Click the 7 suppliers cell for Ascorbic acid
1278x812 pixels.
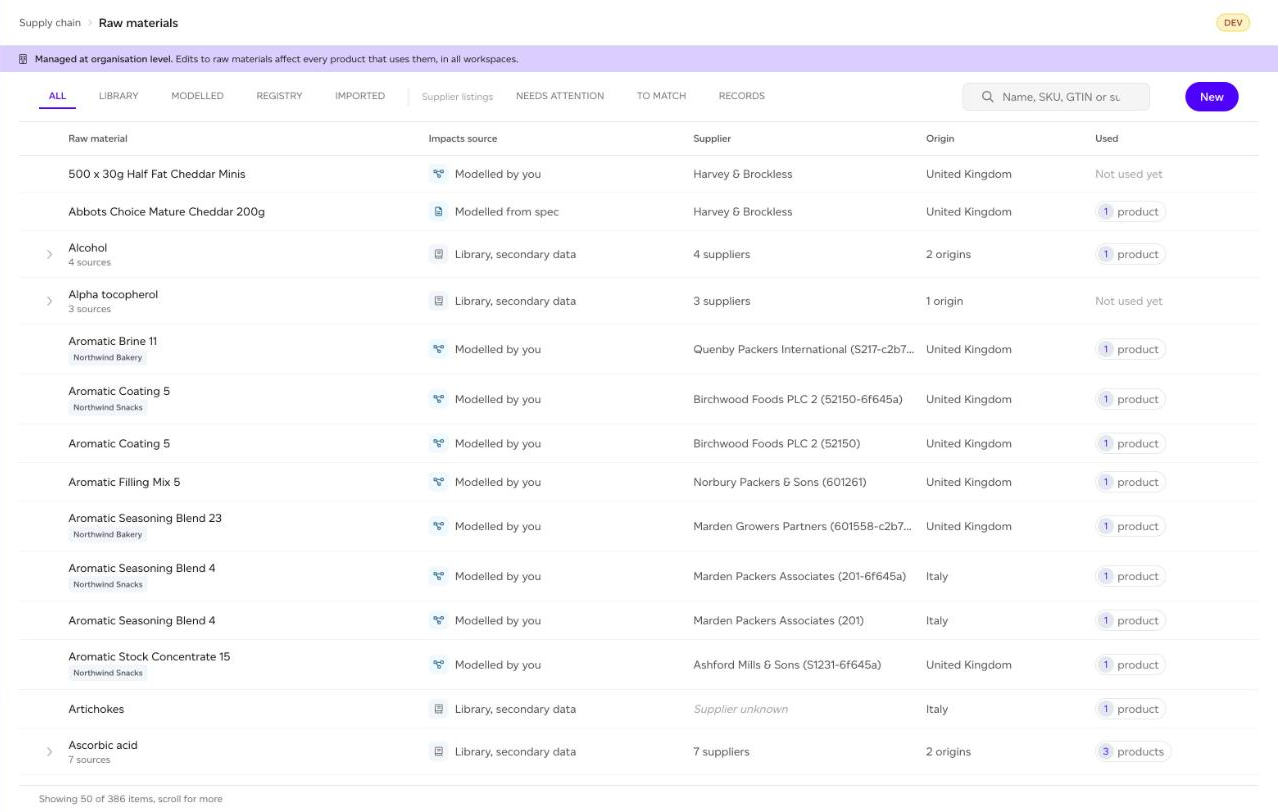click(721, 752)
